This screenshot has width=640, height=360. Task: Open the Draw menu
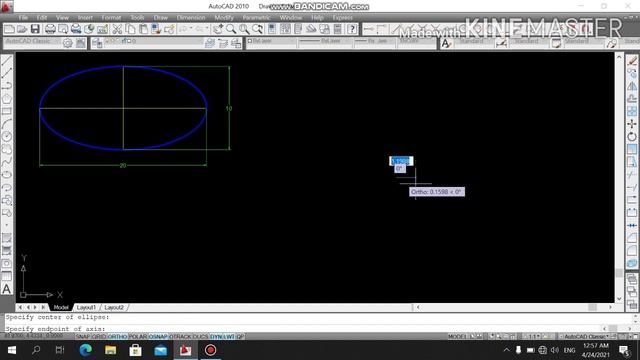pyautogui.click(x=161, y=18)
